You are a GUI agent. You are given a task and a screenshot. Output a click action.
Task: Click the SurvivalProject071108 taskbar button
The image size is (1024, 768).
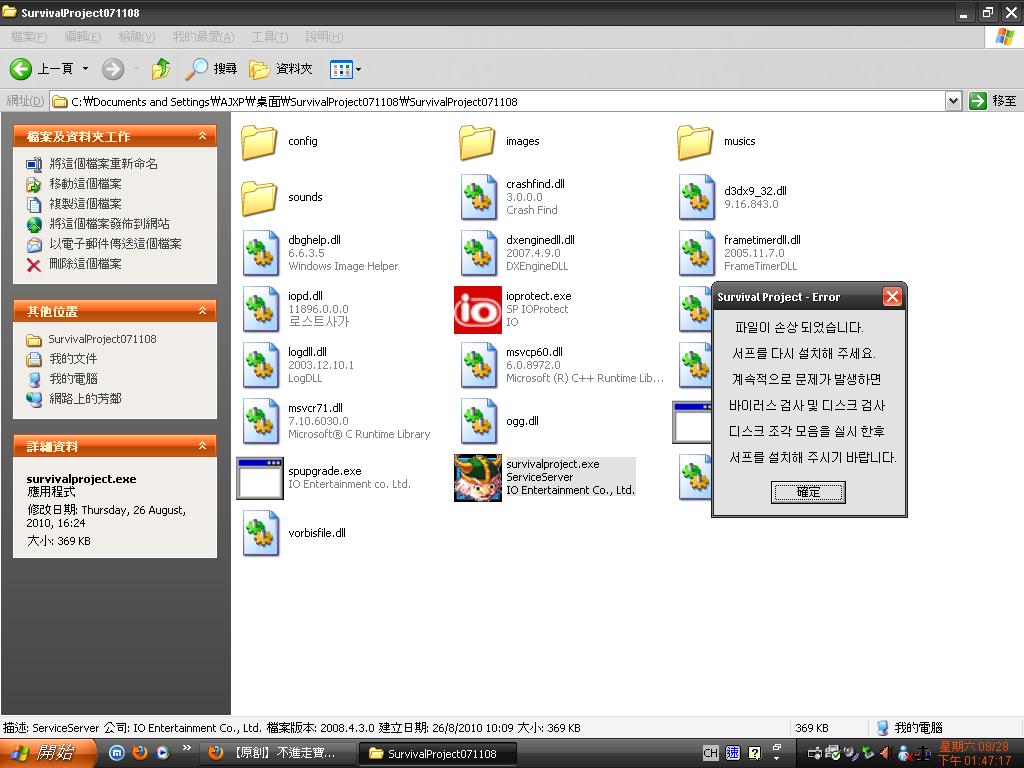438,754
